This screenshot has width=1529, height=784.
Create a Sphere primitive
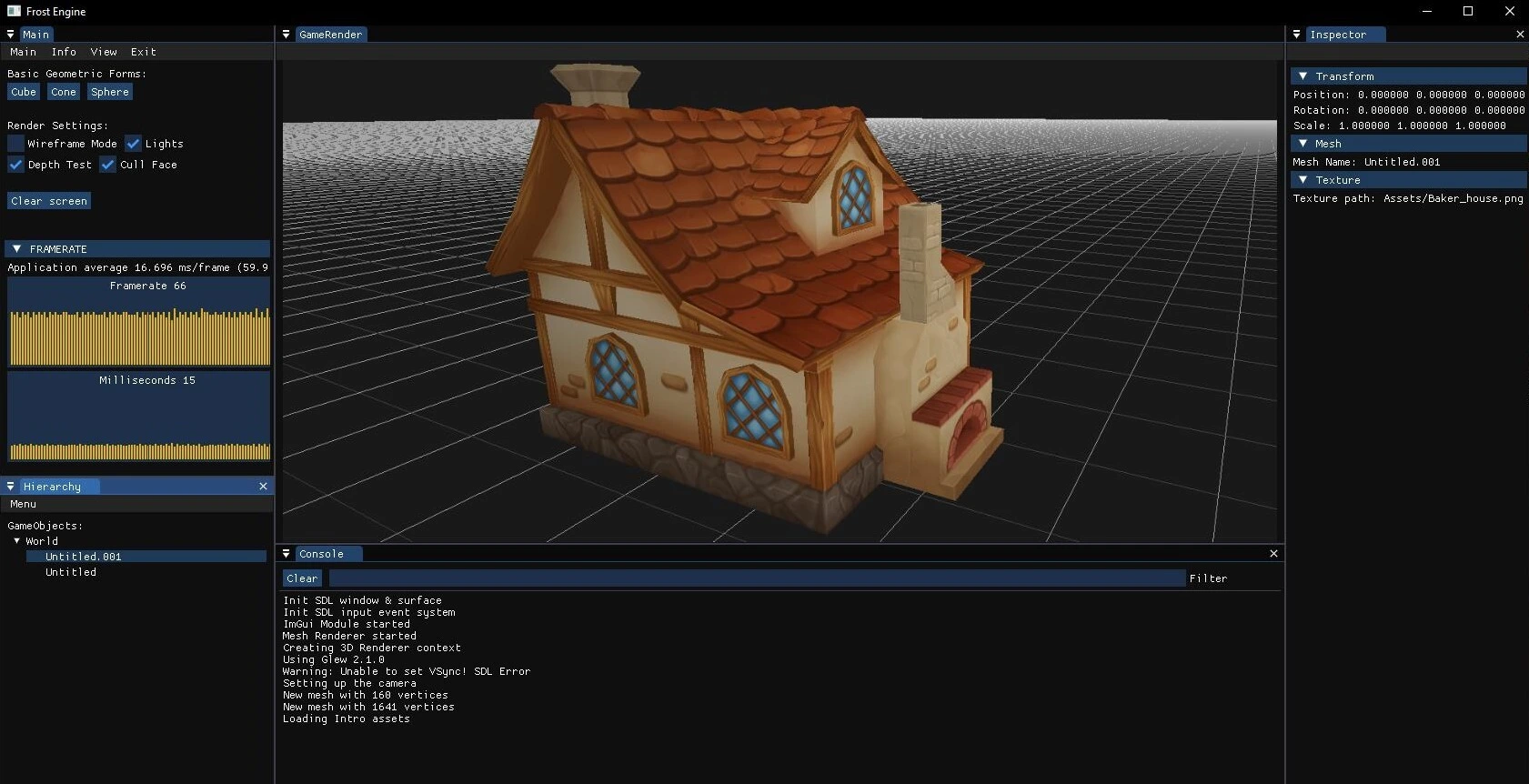pyautogui.click(x=110, y=92)
